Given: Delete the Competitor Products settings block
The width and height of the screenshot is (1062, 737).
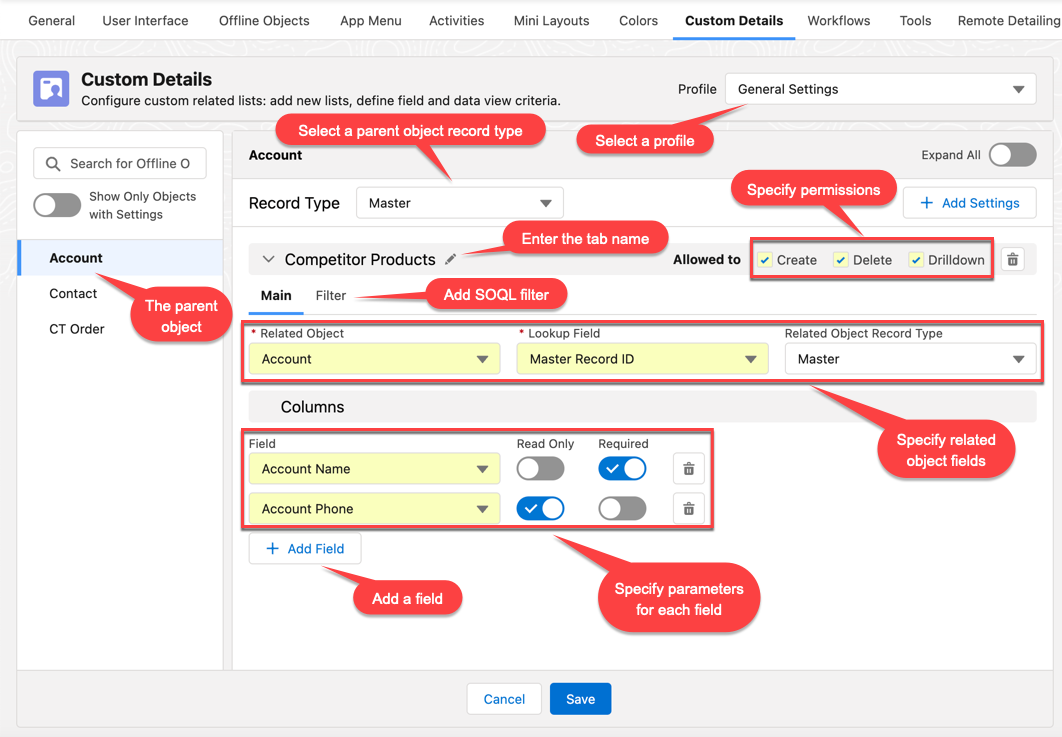Looking at the screenshot, I should [1012, 259].
